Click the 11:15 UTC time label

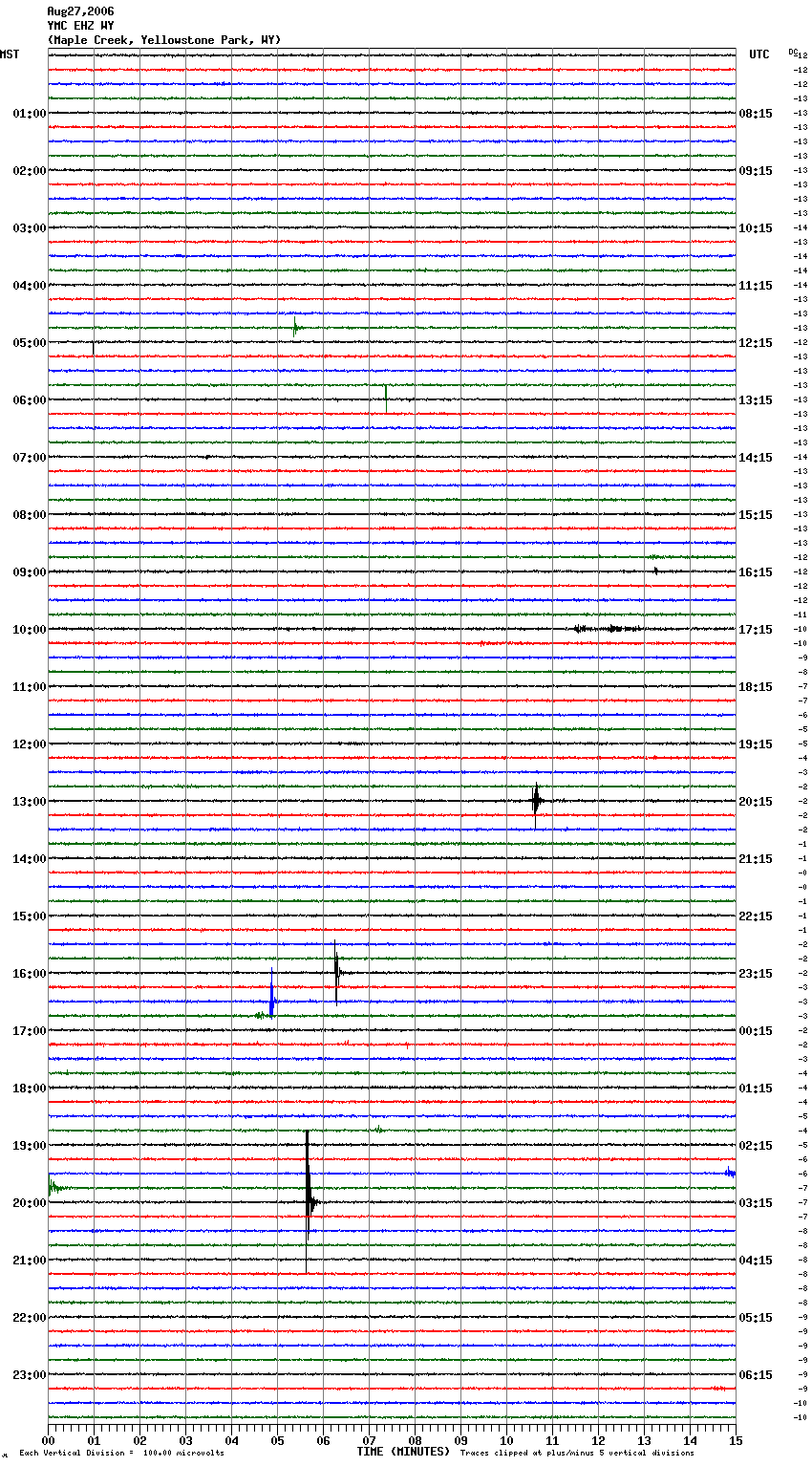(x=756, y=286)
